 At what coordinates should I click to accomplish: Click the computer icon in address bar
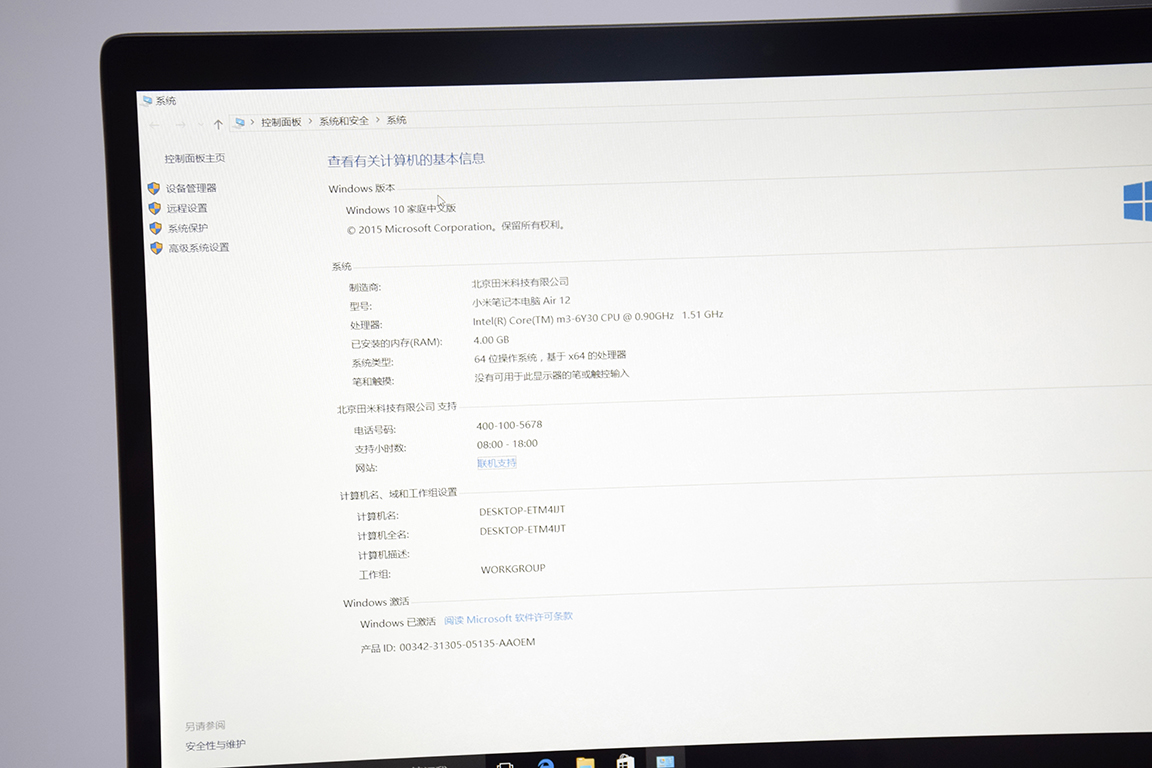239,122
